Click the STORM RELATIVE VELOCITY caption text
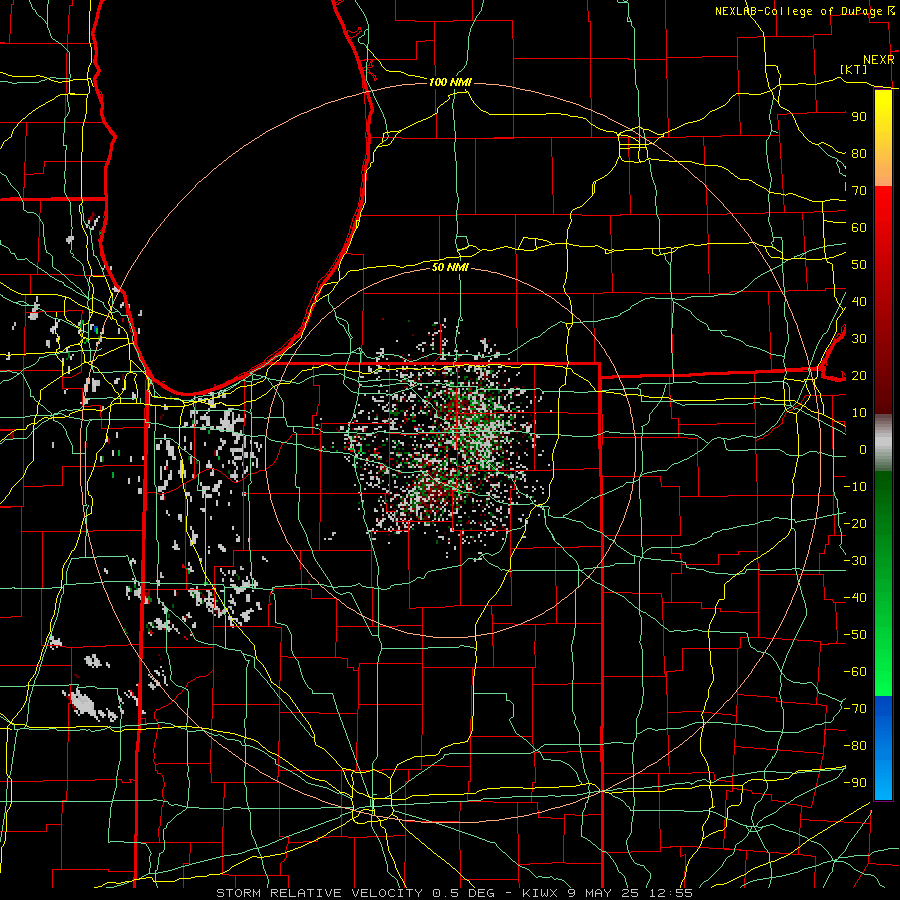Image resolution: width=900 pixels, height=900 pixels. [319, 893]
